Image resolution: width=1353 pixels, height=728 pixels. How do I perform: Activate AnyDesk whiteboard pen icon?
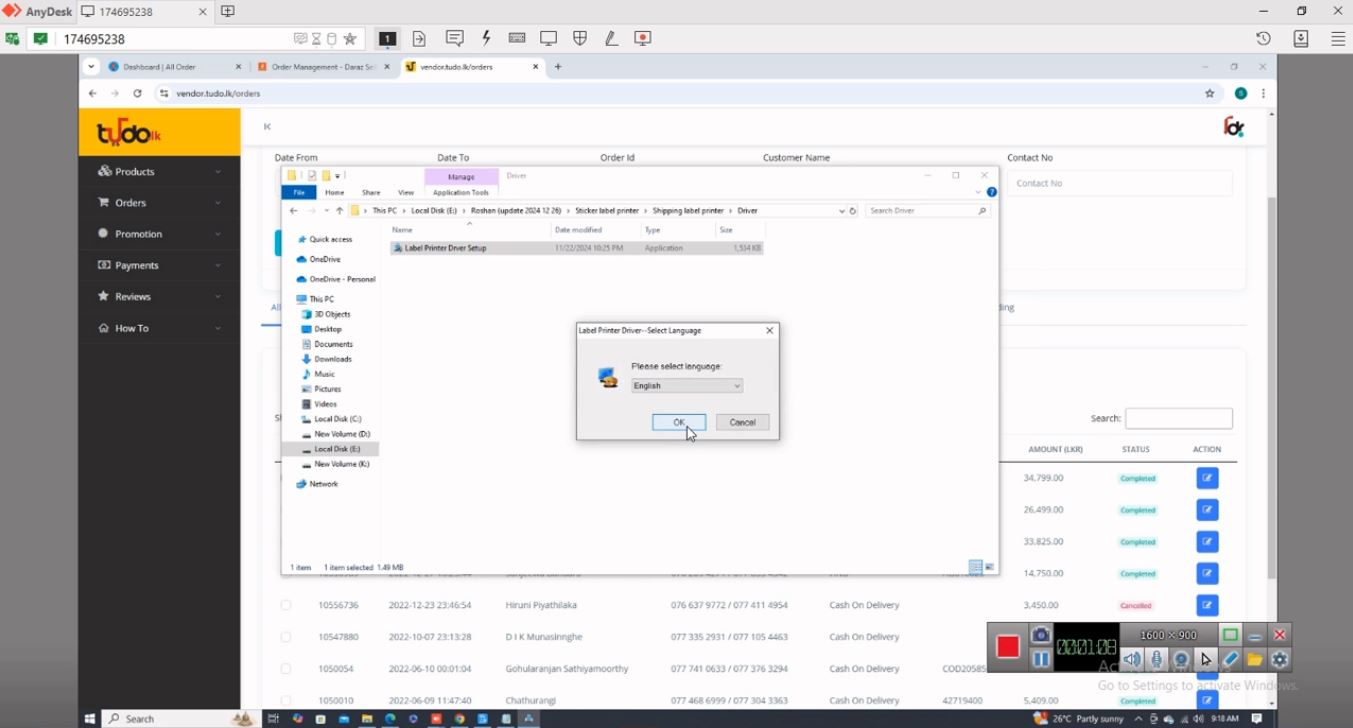[611, 38]
